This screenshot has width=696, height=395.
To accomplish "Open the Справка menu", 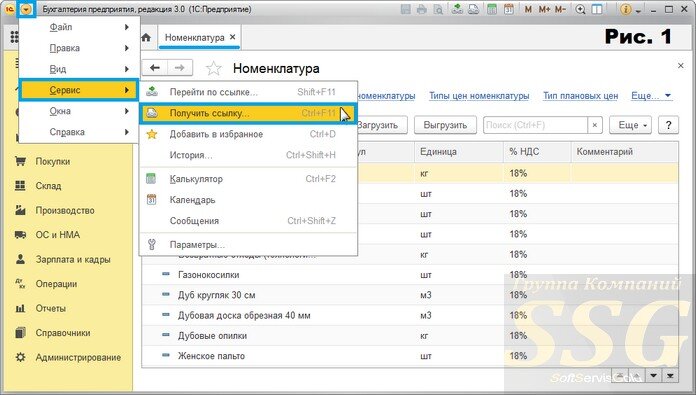I will tap(79, 132).
